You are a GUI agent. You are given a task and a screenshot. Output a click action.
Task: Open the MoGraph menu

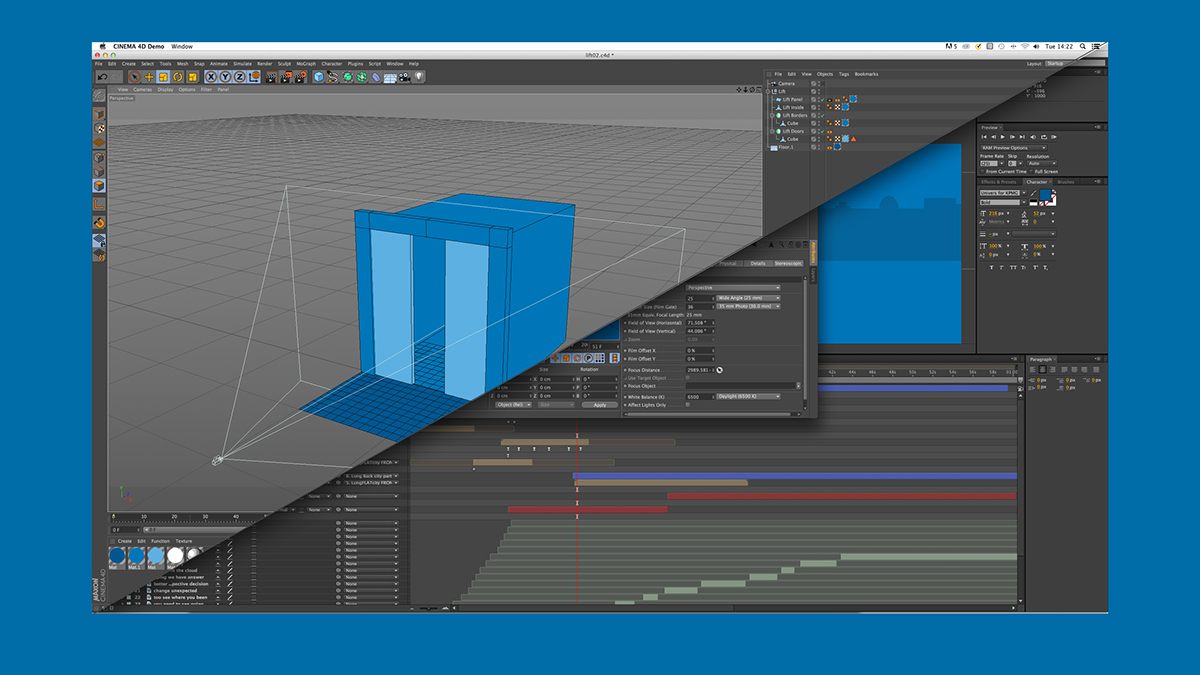click(x=306, y=64)
